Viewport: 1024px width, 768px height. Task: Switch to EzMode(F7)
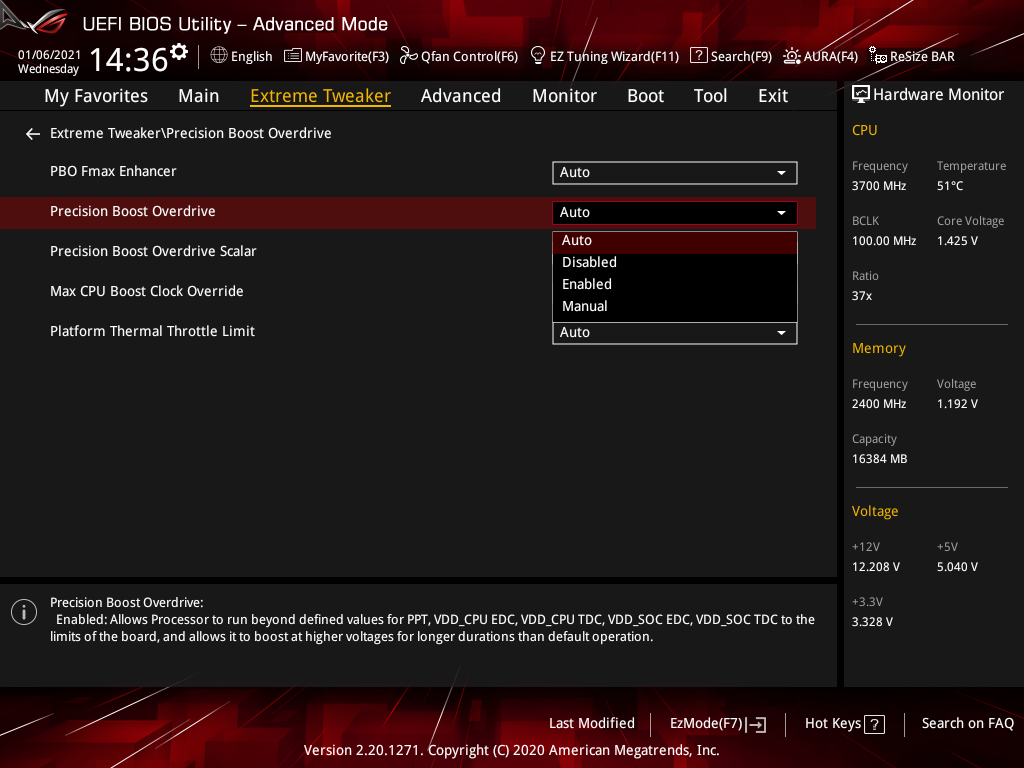coord(718,724)
